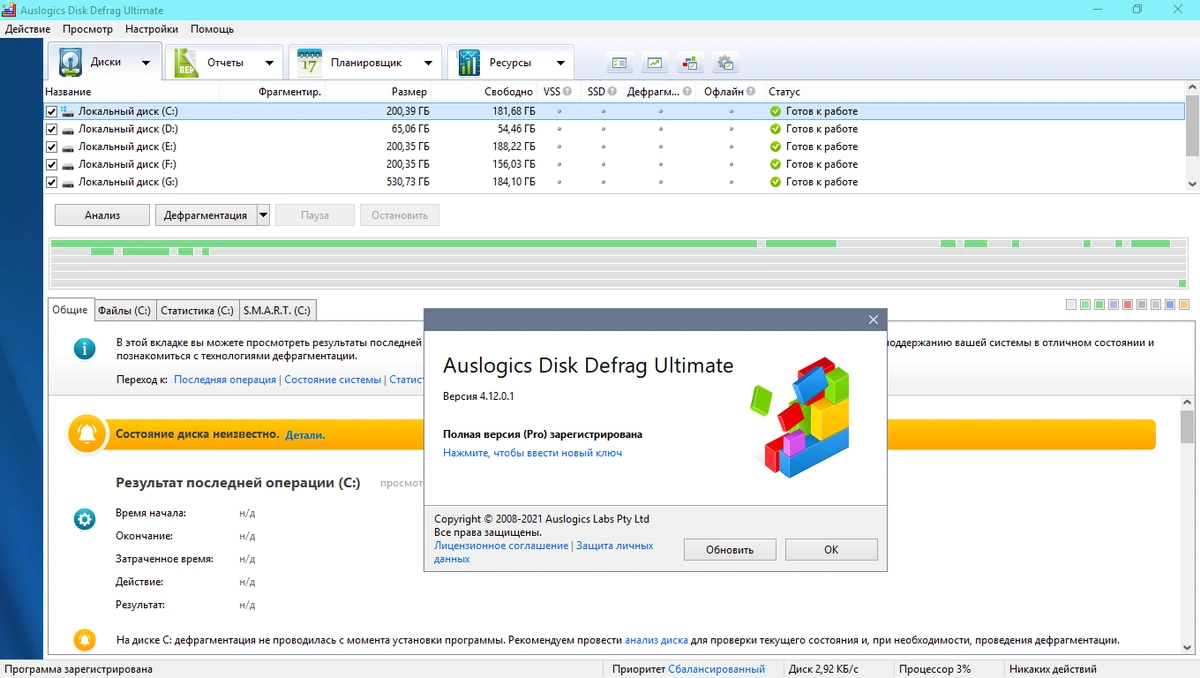Close the About dialog with X

pyautogui.click(x=873, y=320)
